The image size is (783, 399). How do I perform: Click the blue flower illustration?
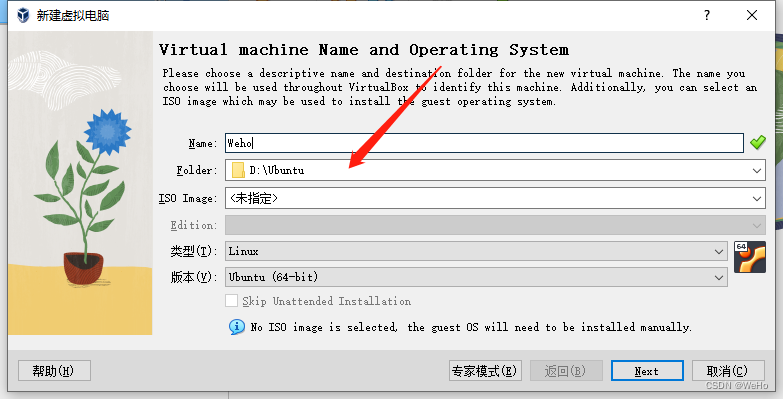pos(108,132)
